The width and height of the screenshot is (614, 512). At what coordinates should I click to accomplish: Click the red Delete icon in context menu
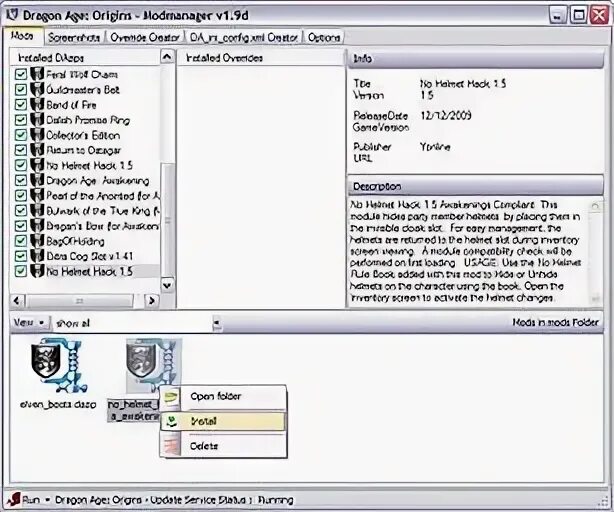171,445
